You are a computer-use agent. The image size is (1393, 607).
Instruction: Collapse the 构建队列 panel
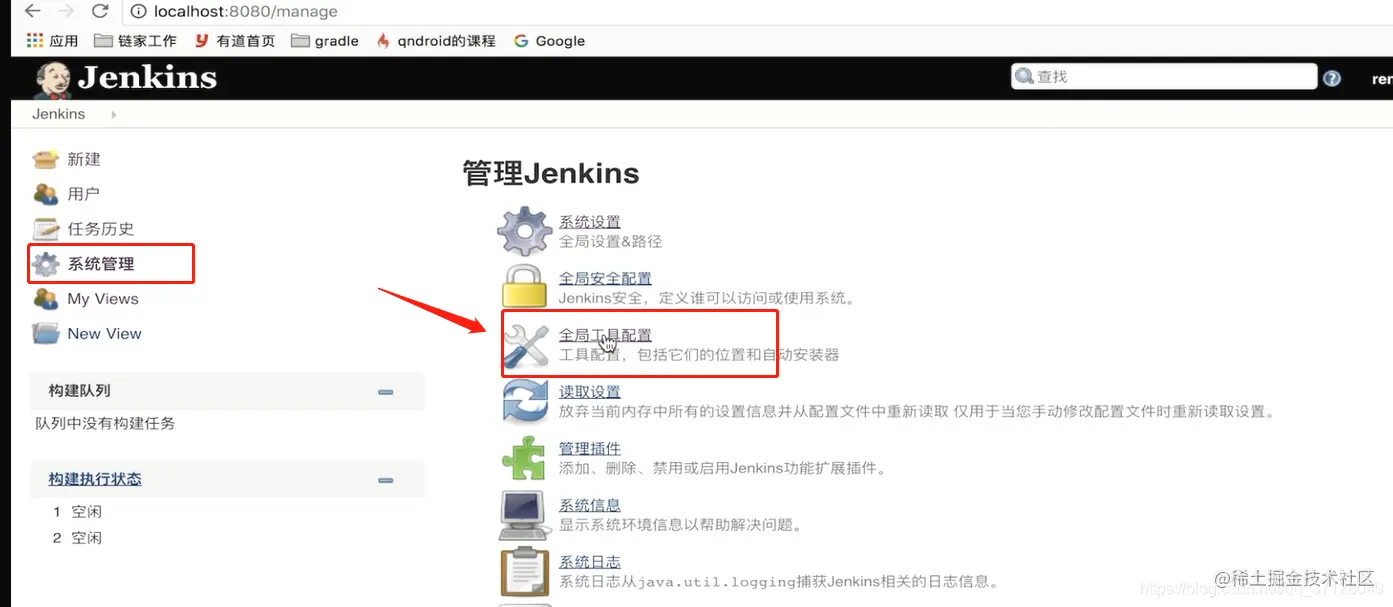[x=386, y=392]
